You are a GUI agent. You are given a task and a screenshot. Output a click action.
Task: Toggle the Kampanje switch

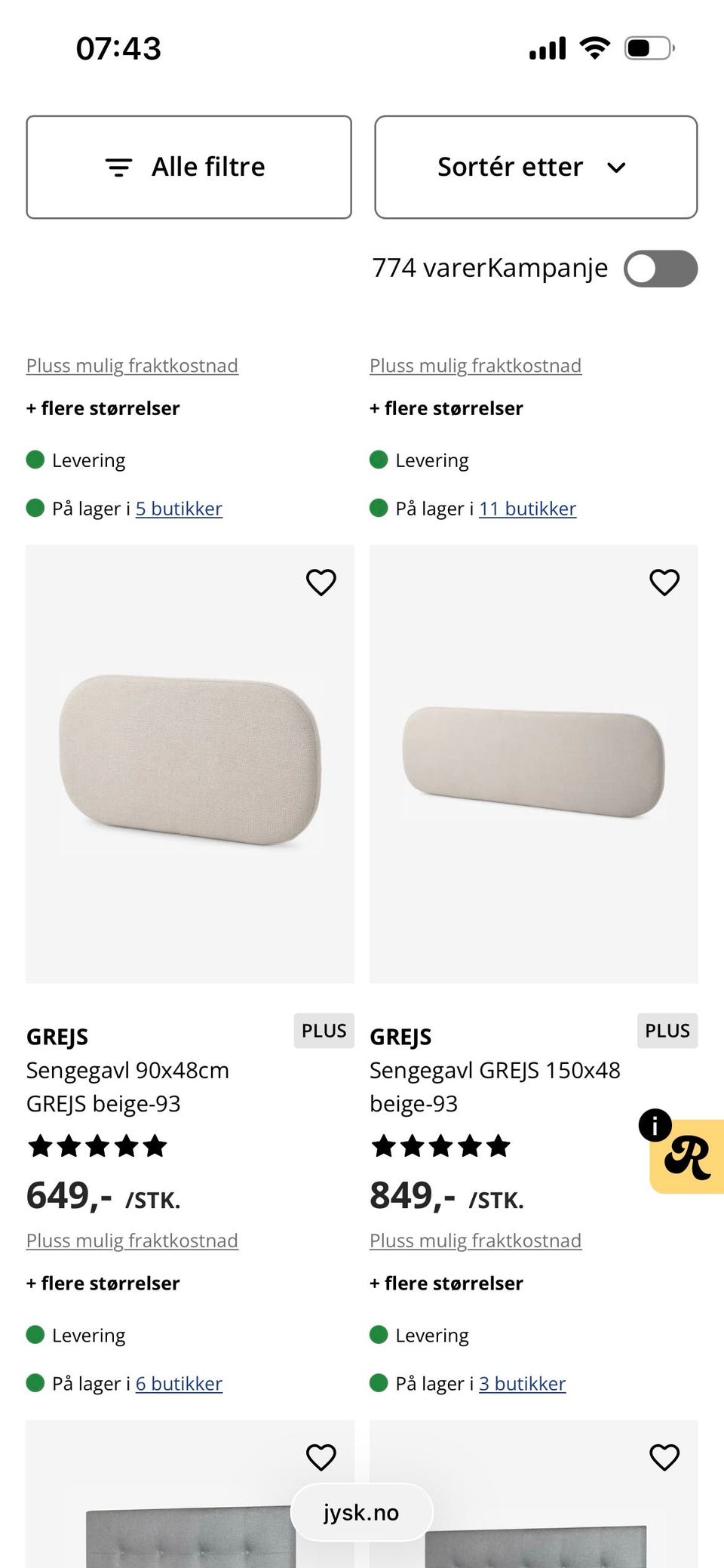pyautogui.click(x=661, y=269)
